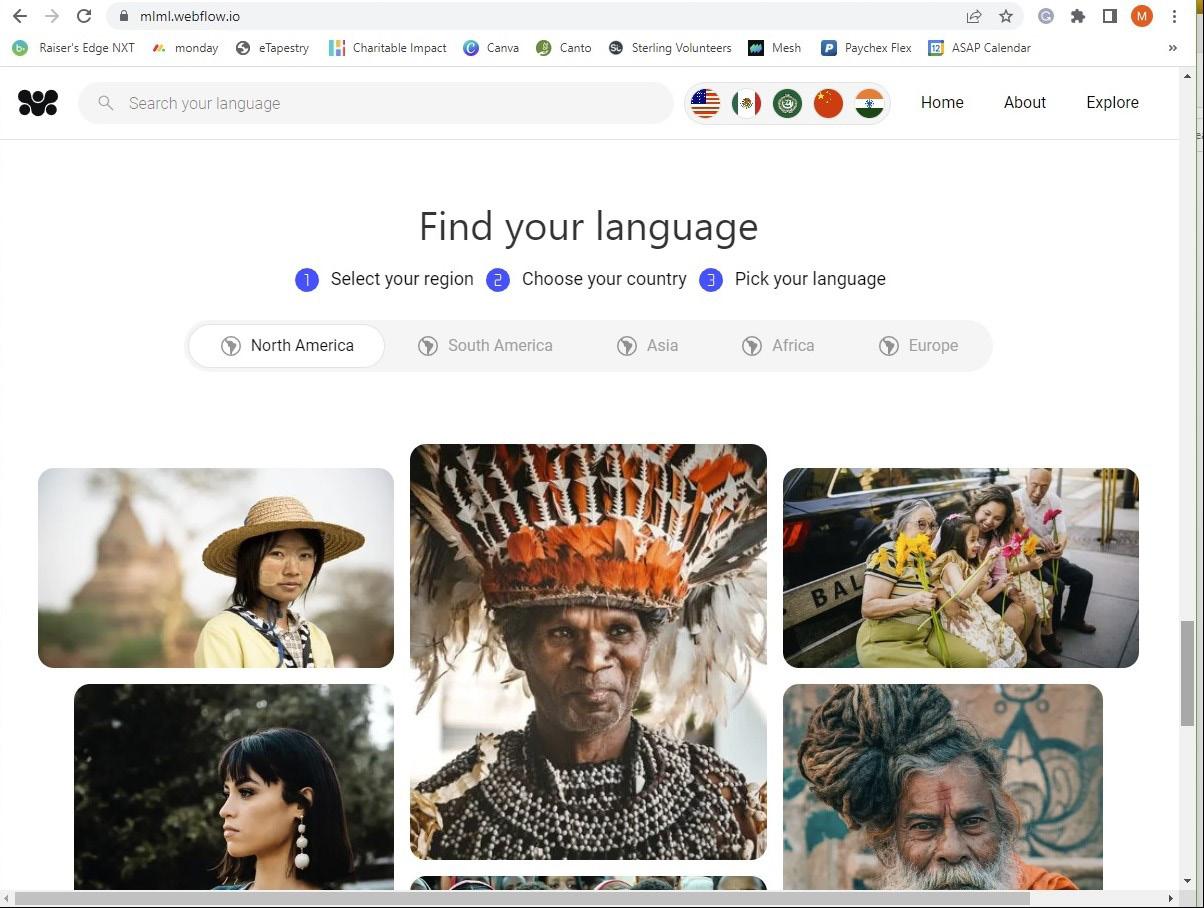Bookmark this page with the star icon

point(1006,16)
